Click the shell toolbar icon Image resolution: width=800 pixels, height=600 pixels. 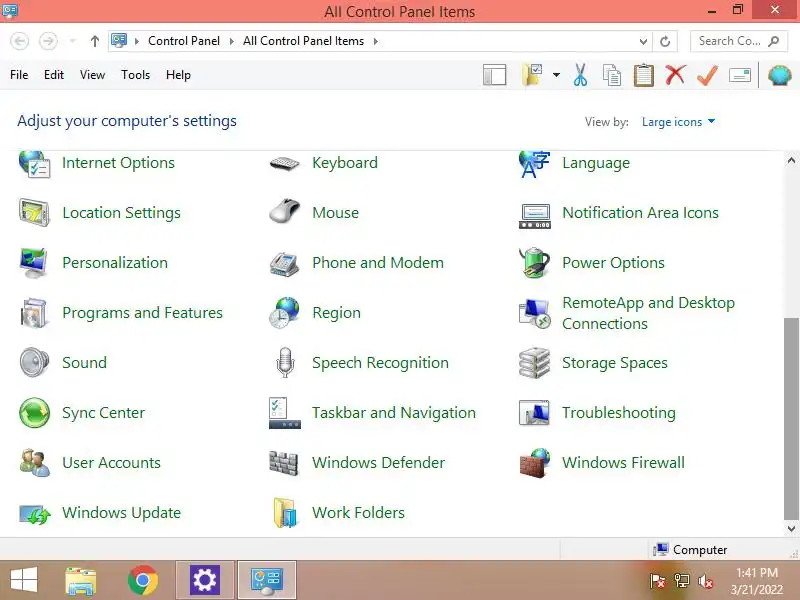pyautogui.click(x=779, y=76)
